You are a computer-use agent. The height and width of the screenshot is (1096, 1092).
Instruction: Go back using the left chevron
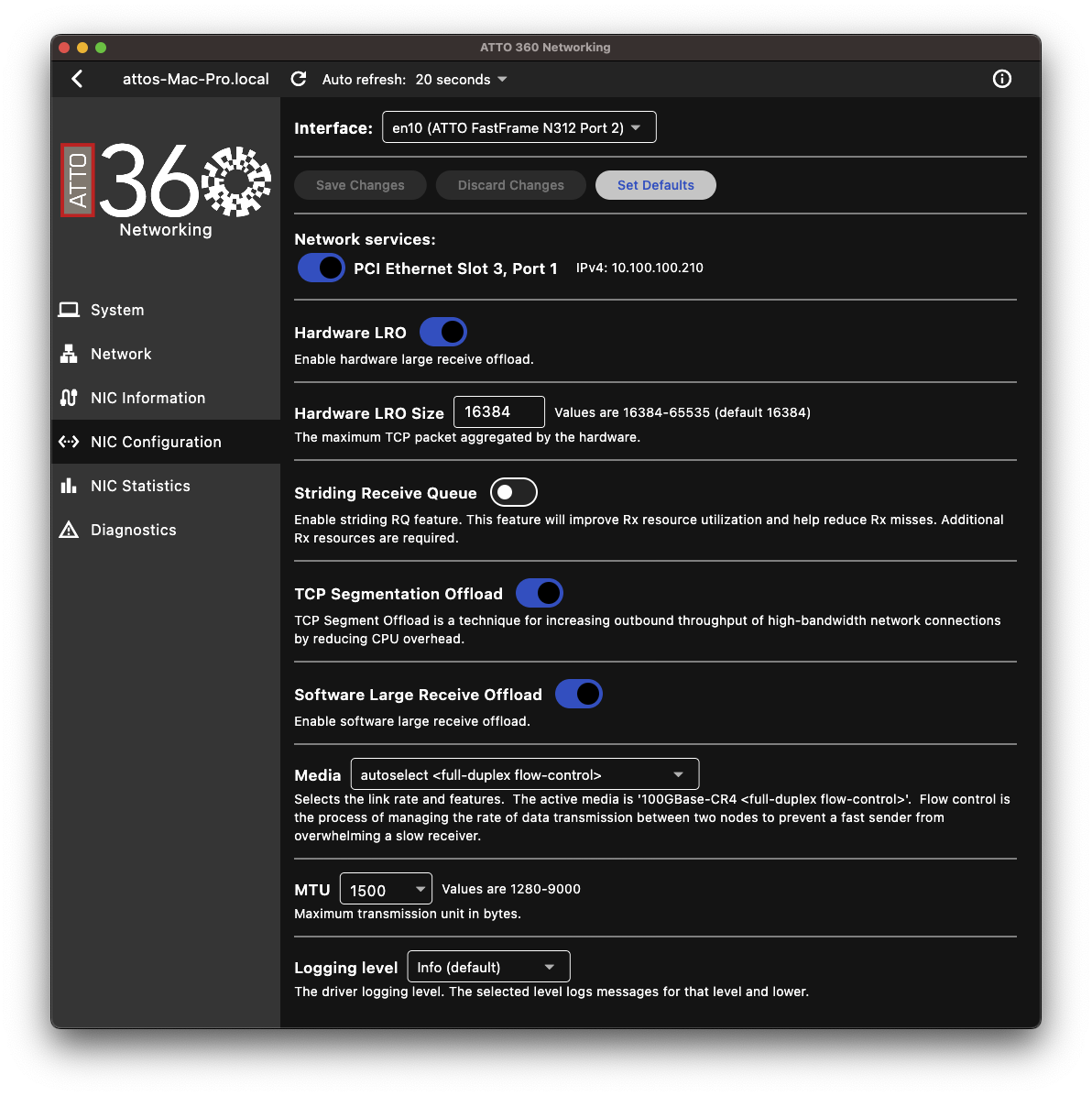point(77,79)
